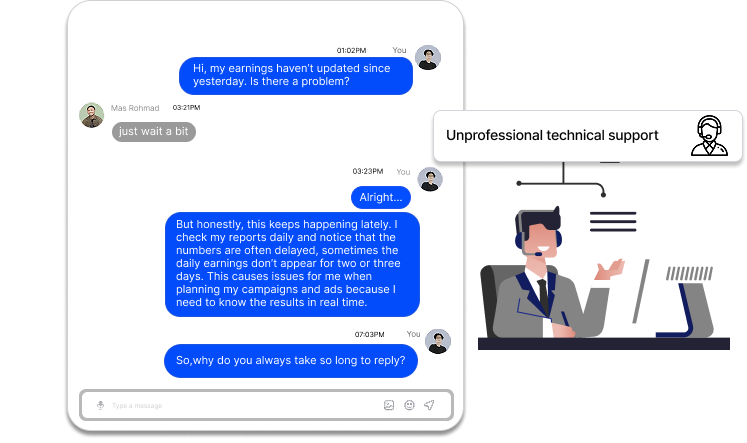Click your avatar beside the 01:02PM message
747x443 pixels.
pyautogui.click(x=428, y=58)
